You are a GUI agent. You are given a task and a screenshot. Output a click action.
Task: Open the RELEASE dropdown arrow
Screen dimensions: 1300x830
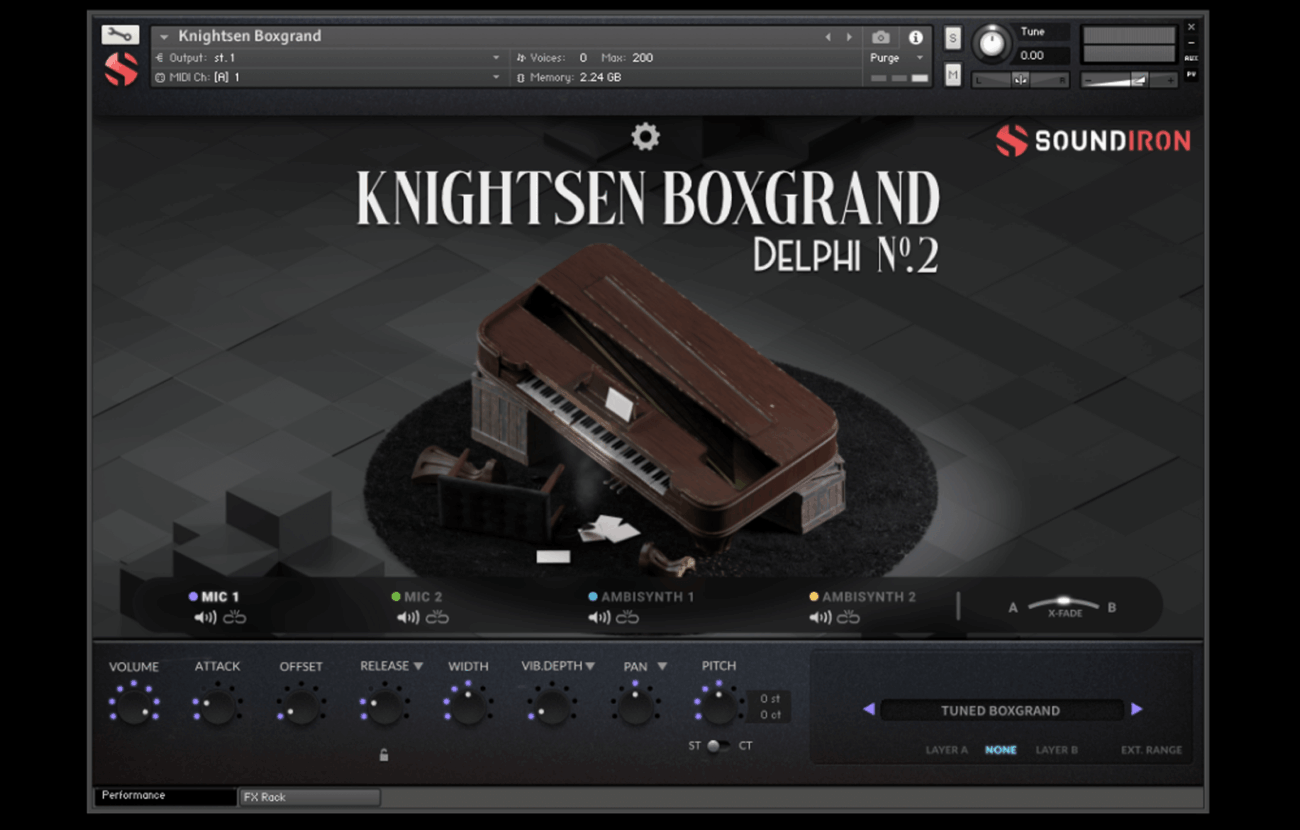(418, 666)
